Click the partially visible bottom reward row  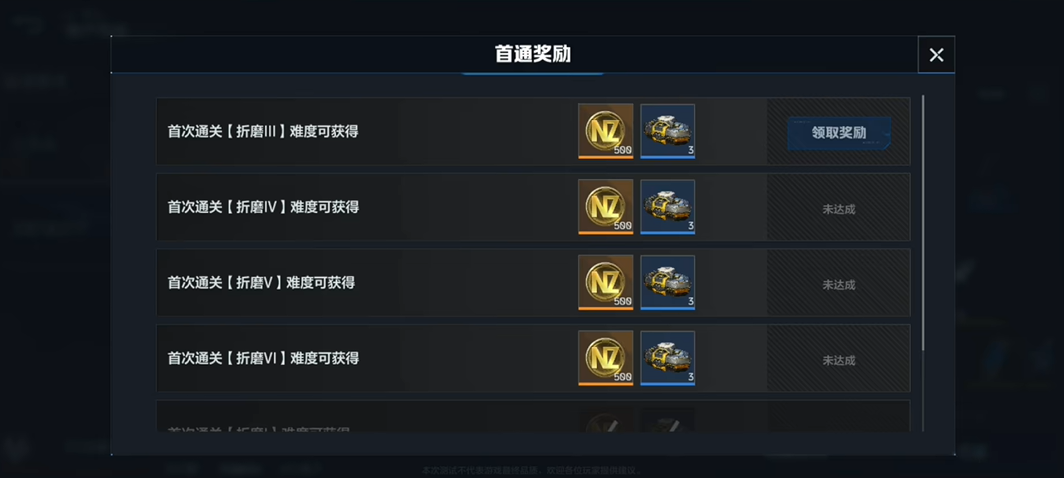[533, 416]
